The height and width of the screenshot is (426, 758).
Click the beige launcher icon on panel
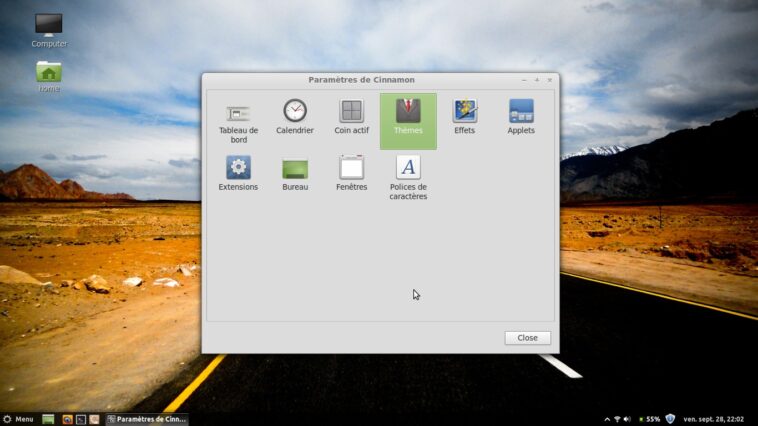click(x=94, y=419)
